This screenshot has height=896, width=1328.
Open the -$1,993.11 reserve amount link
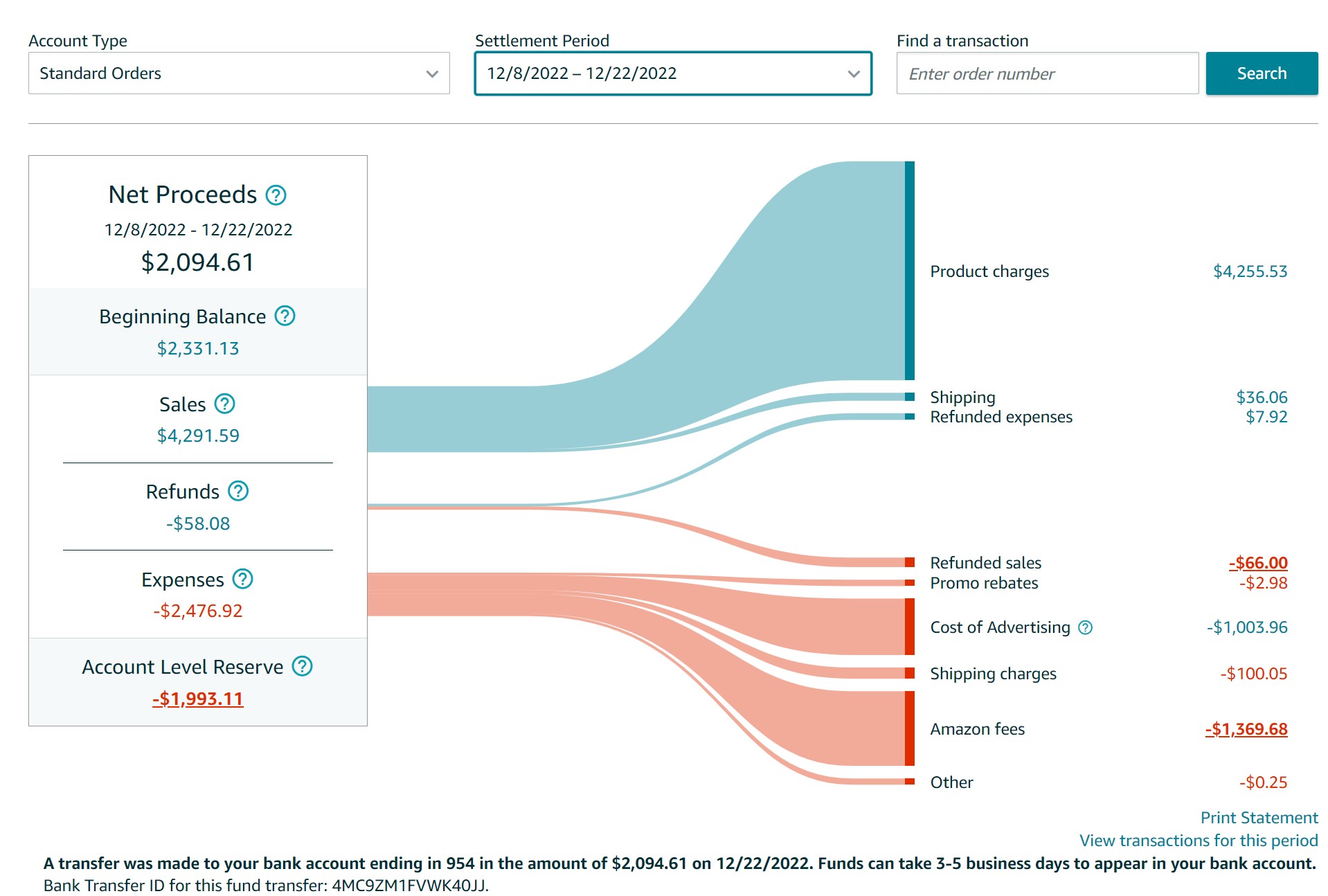pyautogui.click(x=198, y=699)
